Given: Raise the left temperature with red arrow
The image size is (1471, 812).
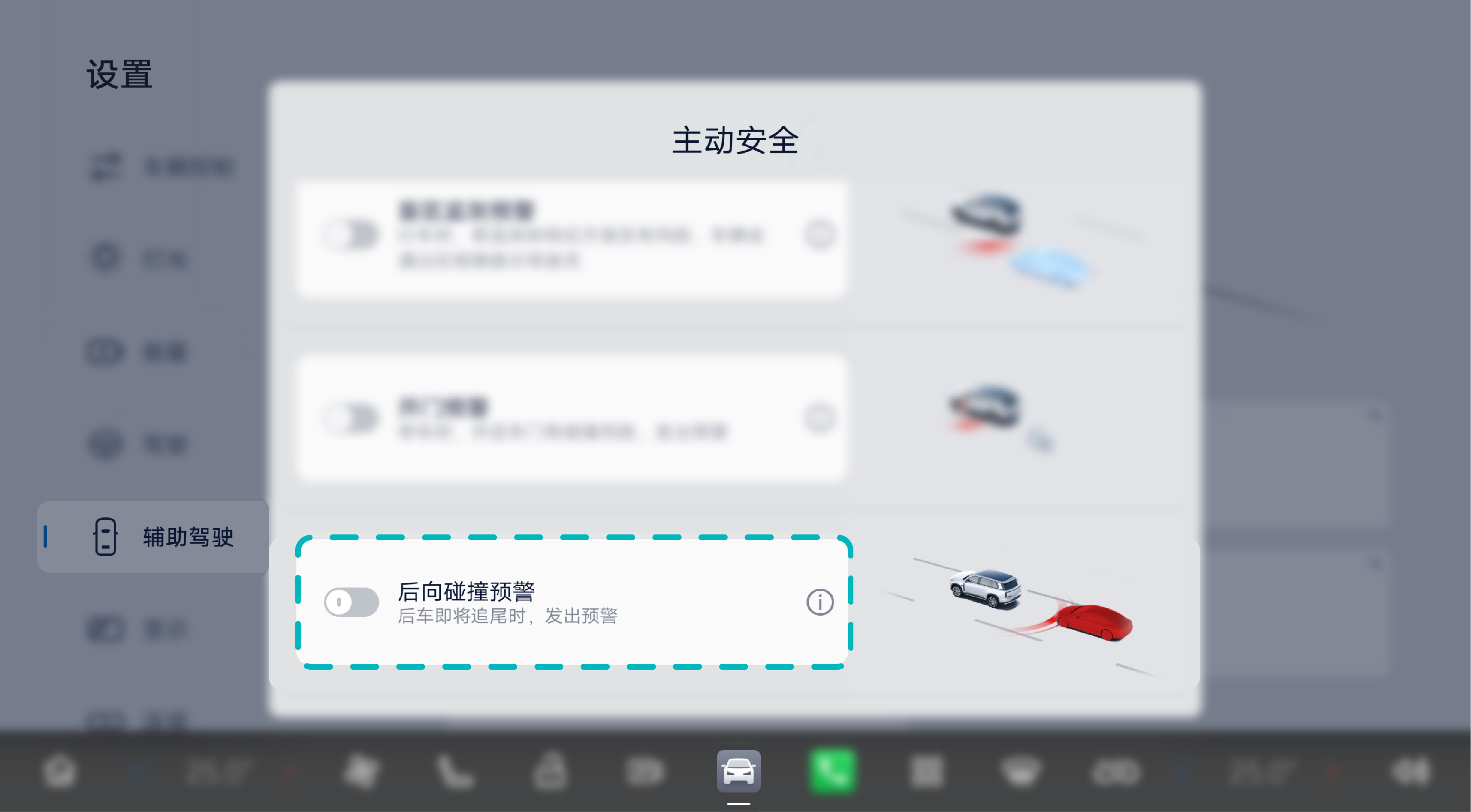Looking at the screenshot, I should pos(289,771).
